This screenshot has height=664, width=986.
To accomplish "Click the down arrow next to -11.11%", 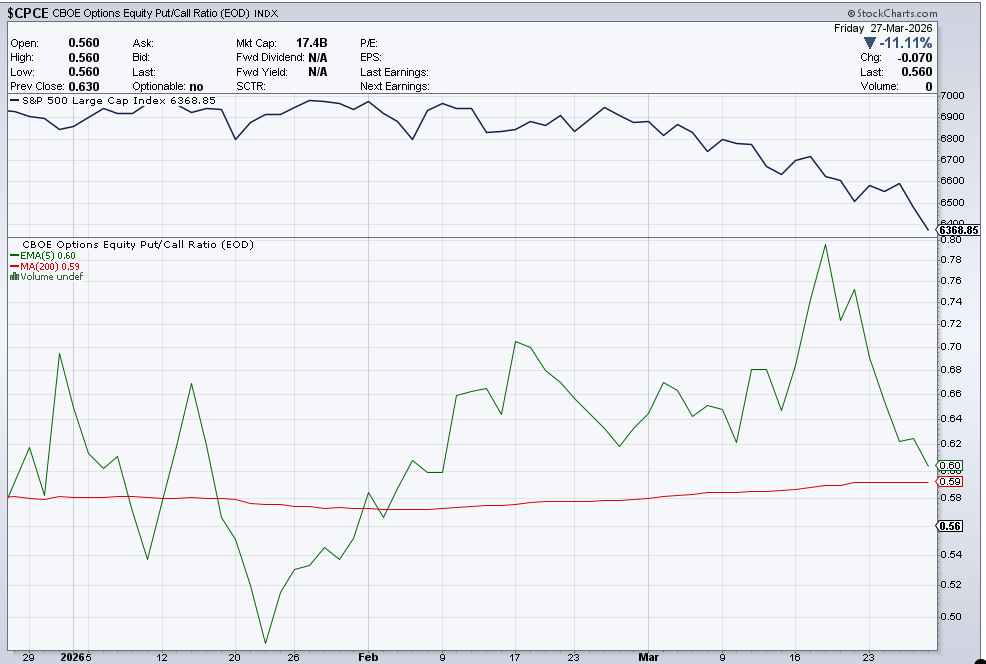I will click(870, 43).
